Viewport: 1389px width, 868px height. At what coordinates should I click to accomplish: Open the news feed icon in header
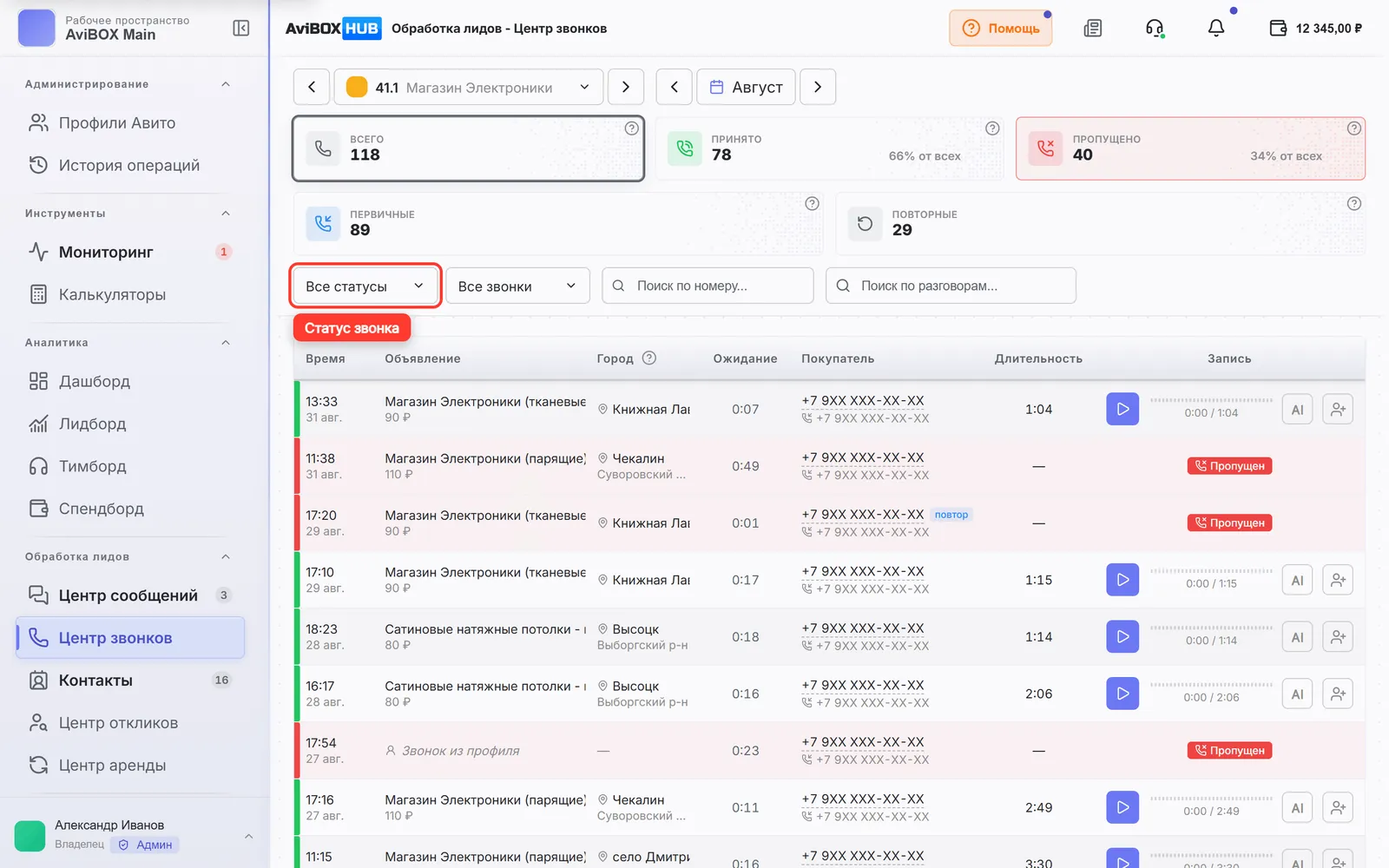[x=1093, y=29]
